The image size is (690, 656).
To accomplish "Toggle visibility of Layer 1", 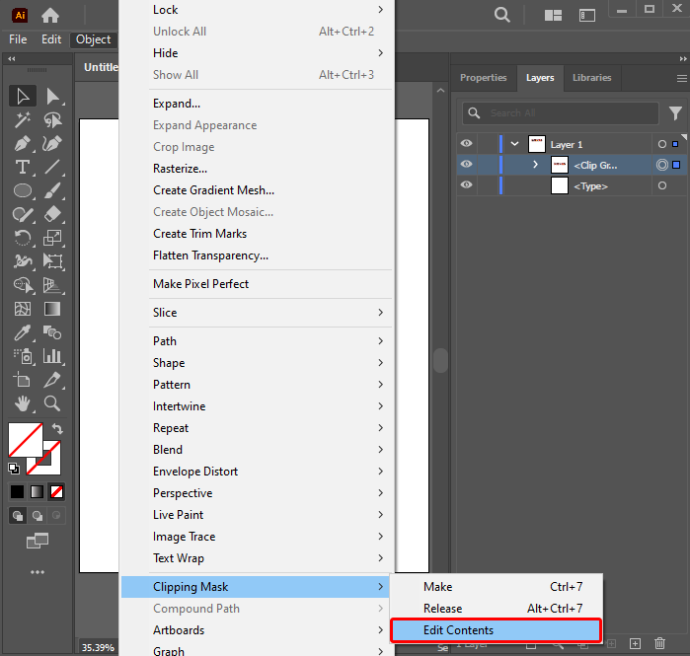I will pos(466,143).
